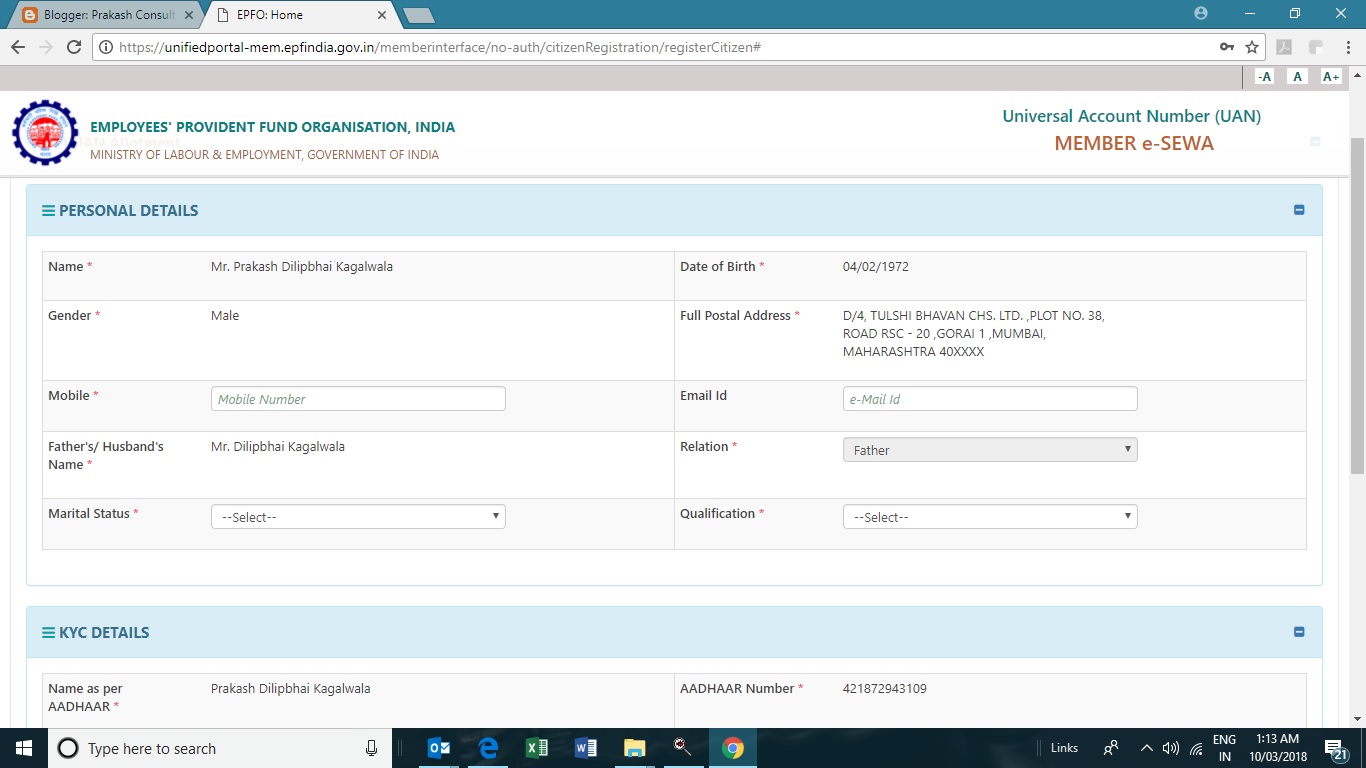Screen dimensions: 1366x768
Task: Click the grey extension icon next to Acrobat
Action: 1316,47
